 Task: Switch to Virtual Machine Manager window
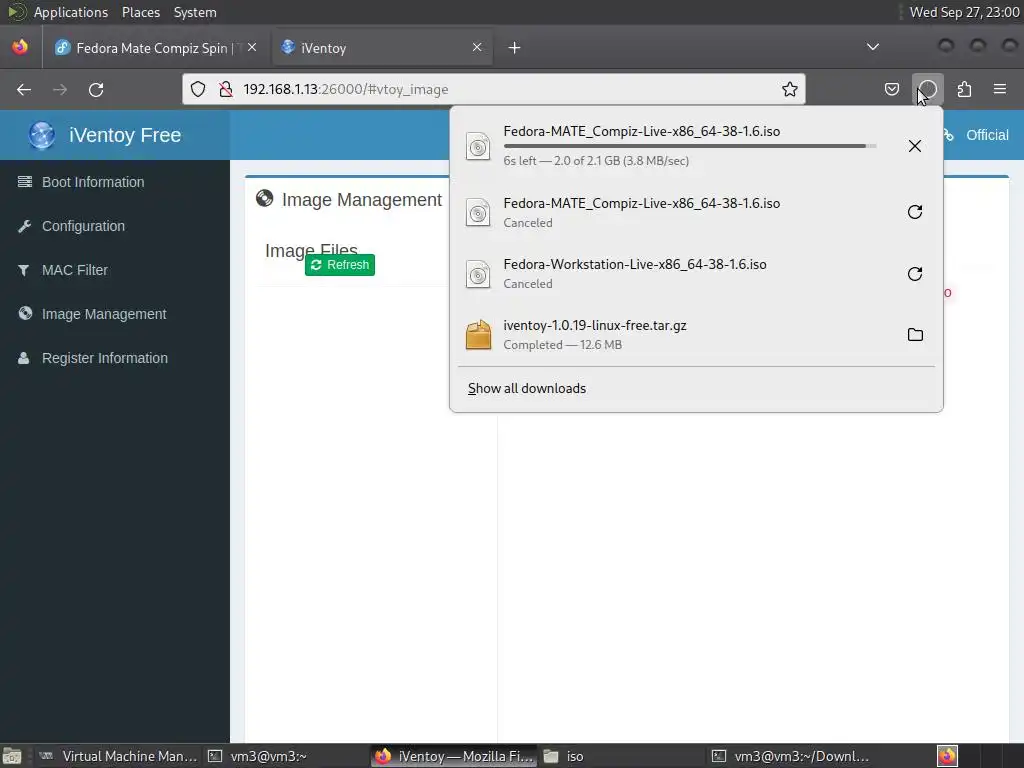[x=118, y=756]
